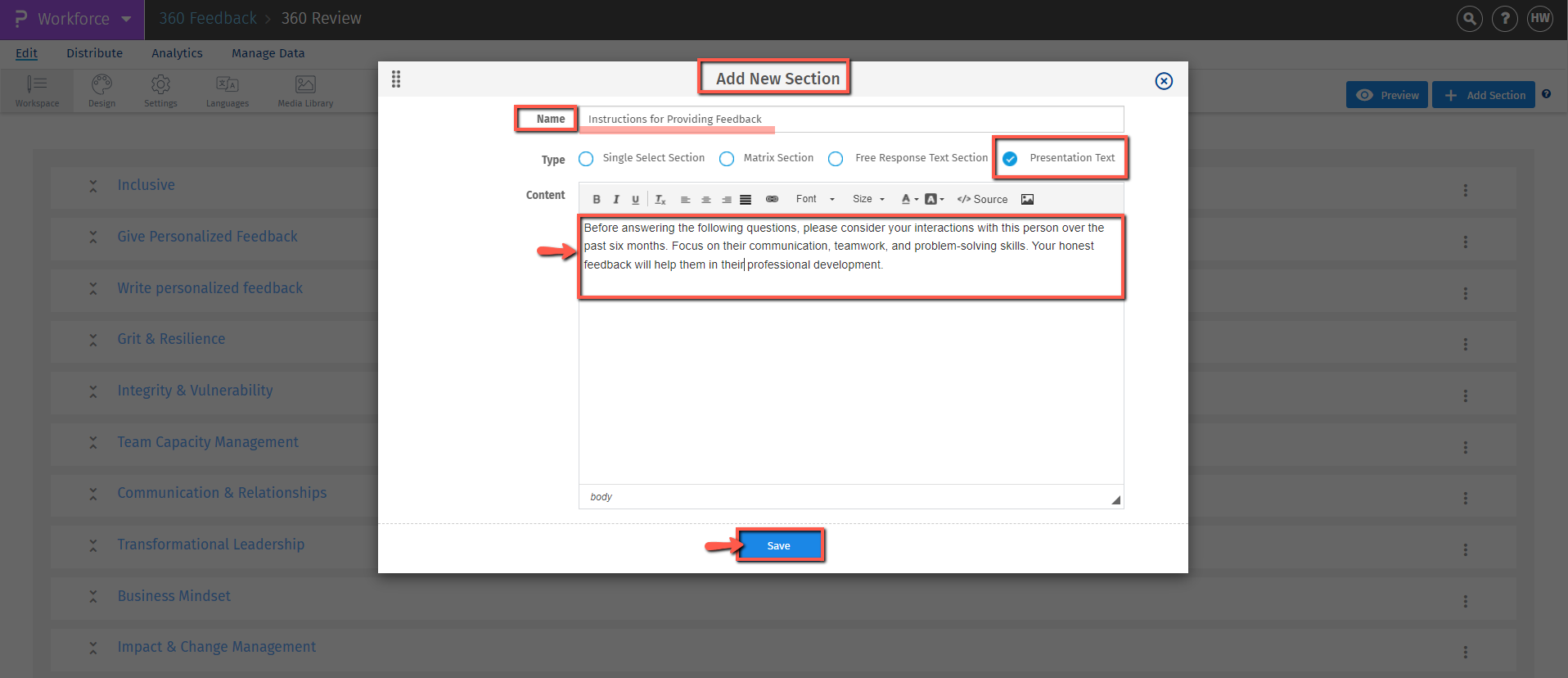Insert an image in the content editor

(1028, 199)
